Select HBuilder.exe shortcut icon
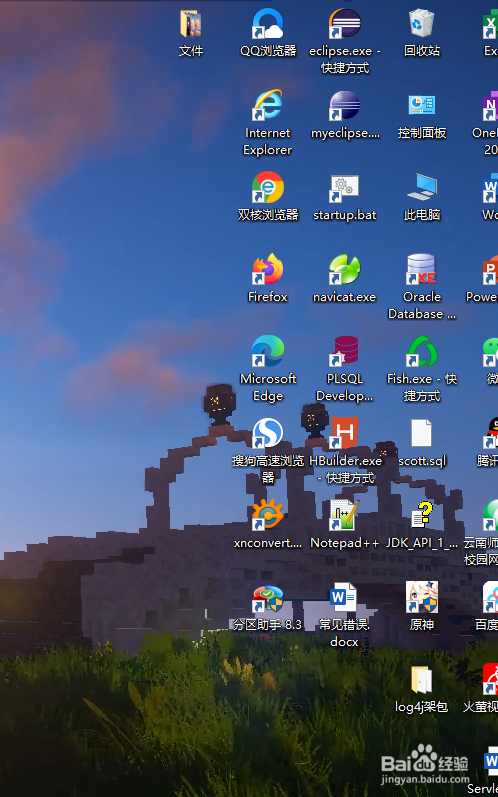498x797 pixels. (345, 433)
